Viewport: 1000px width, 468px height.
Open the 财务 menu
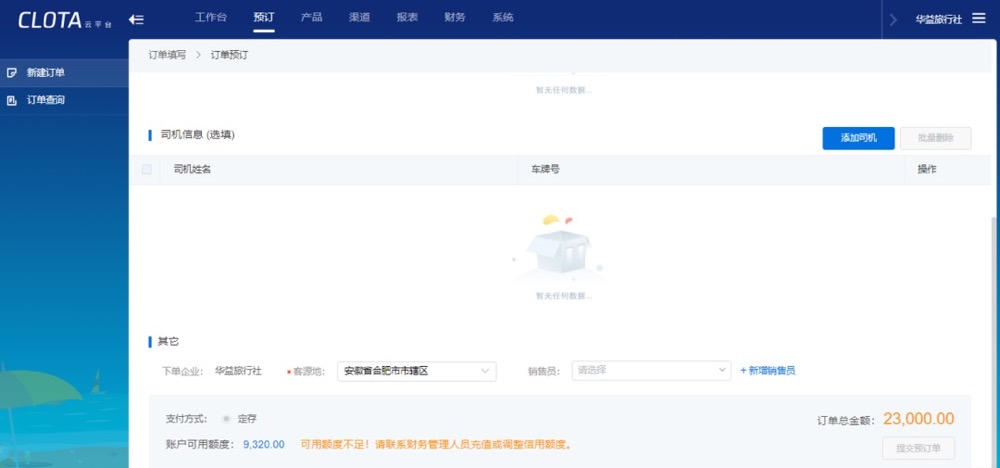(455, 17)
